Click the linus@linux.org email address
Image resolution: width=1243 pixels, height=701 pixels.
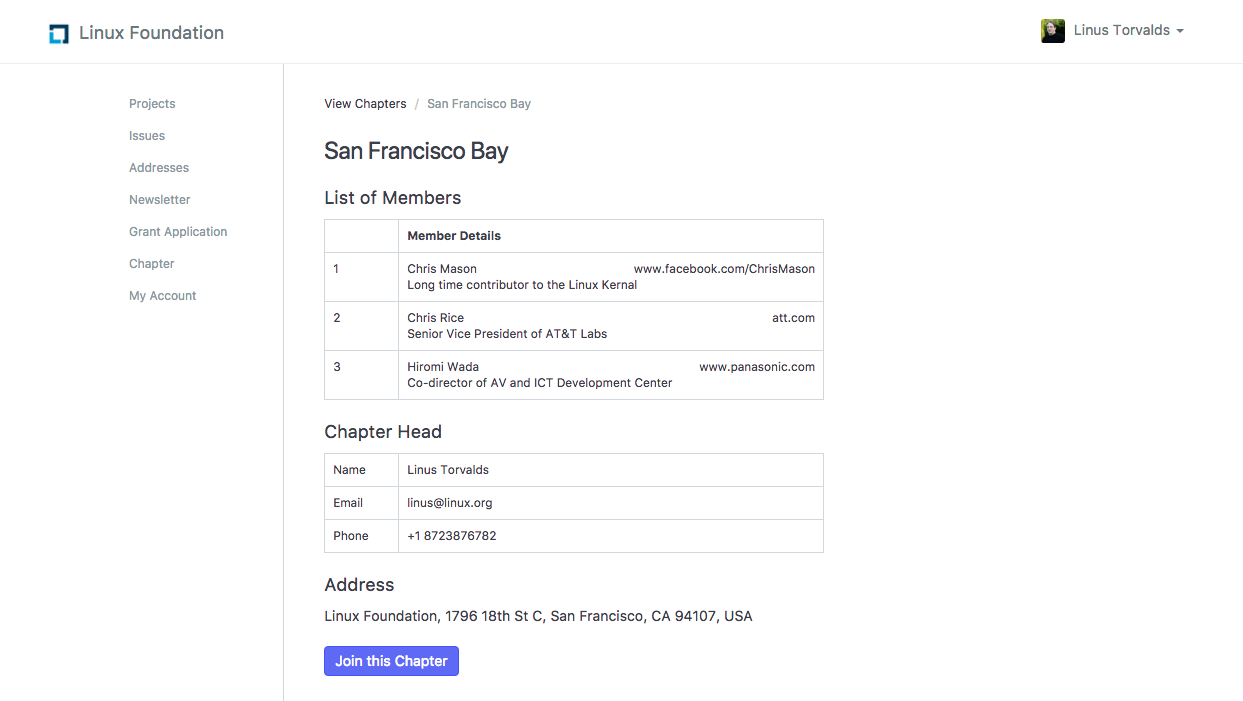(450, 503)
